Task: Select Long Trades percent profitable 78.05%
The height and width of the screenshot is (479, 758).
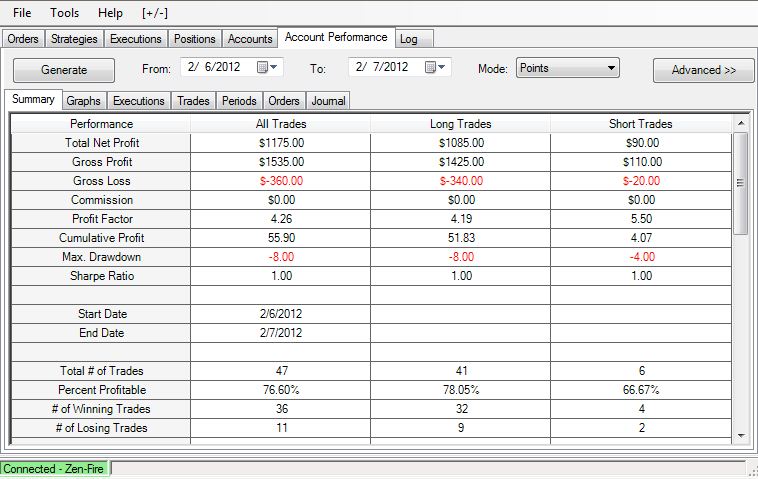Action: [x=461, y=390]
